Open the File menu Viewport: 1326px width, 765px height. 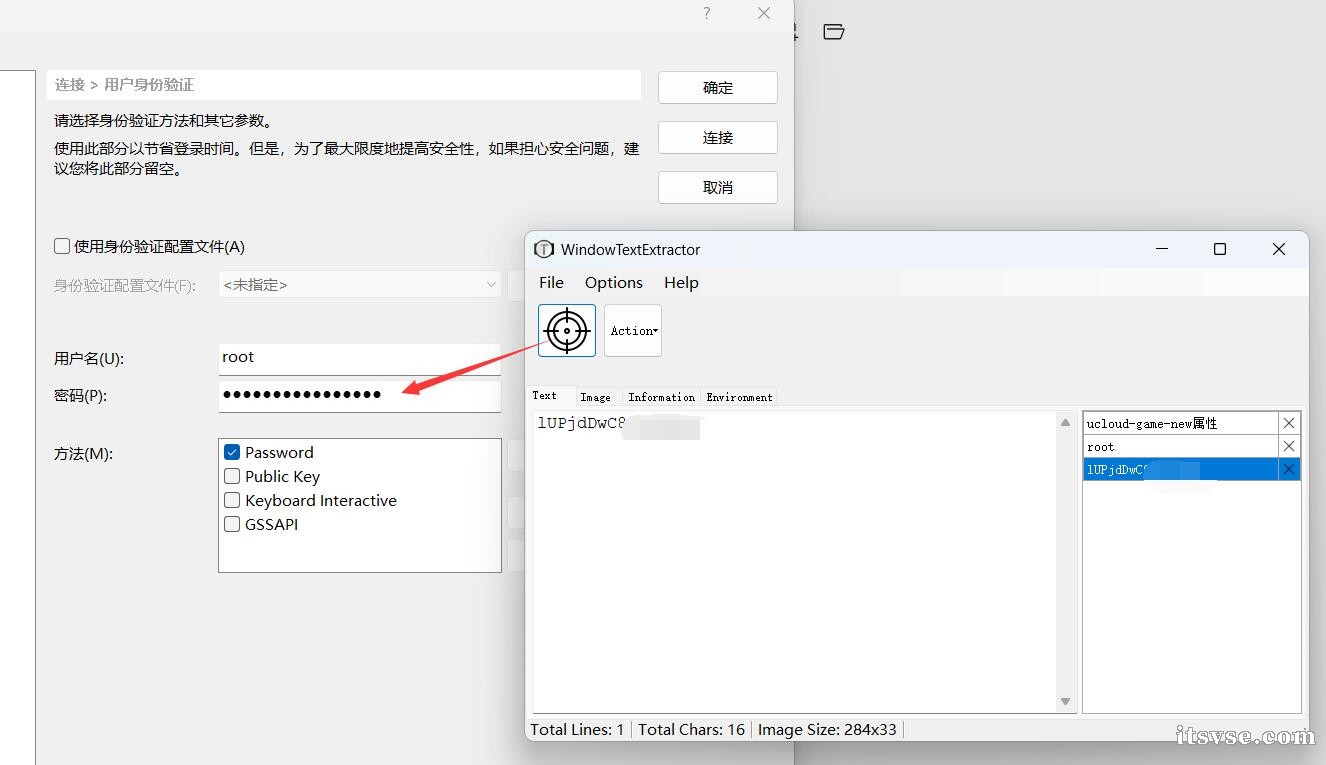pos(551,282)
